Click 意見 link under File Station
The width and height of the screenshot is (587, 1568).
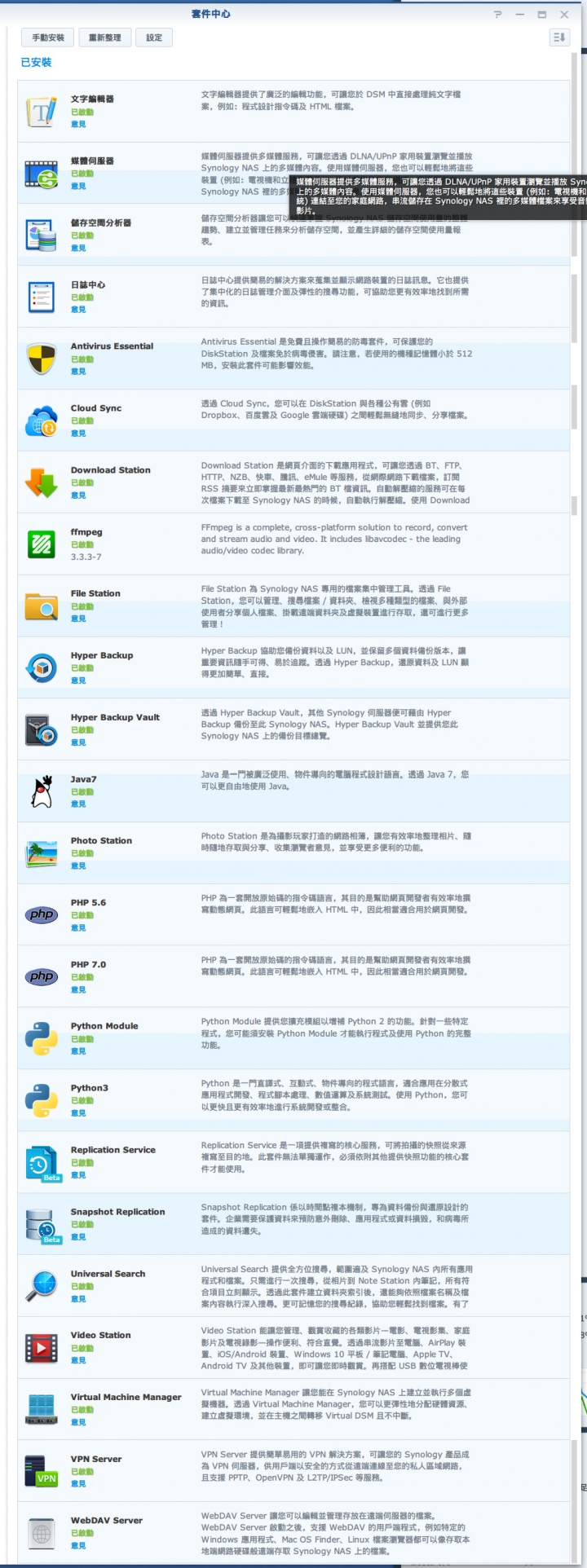(78, 619)
